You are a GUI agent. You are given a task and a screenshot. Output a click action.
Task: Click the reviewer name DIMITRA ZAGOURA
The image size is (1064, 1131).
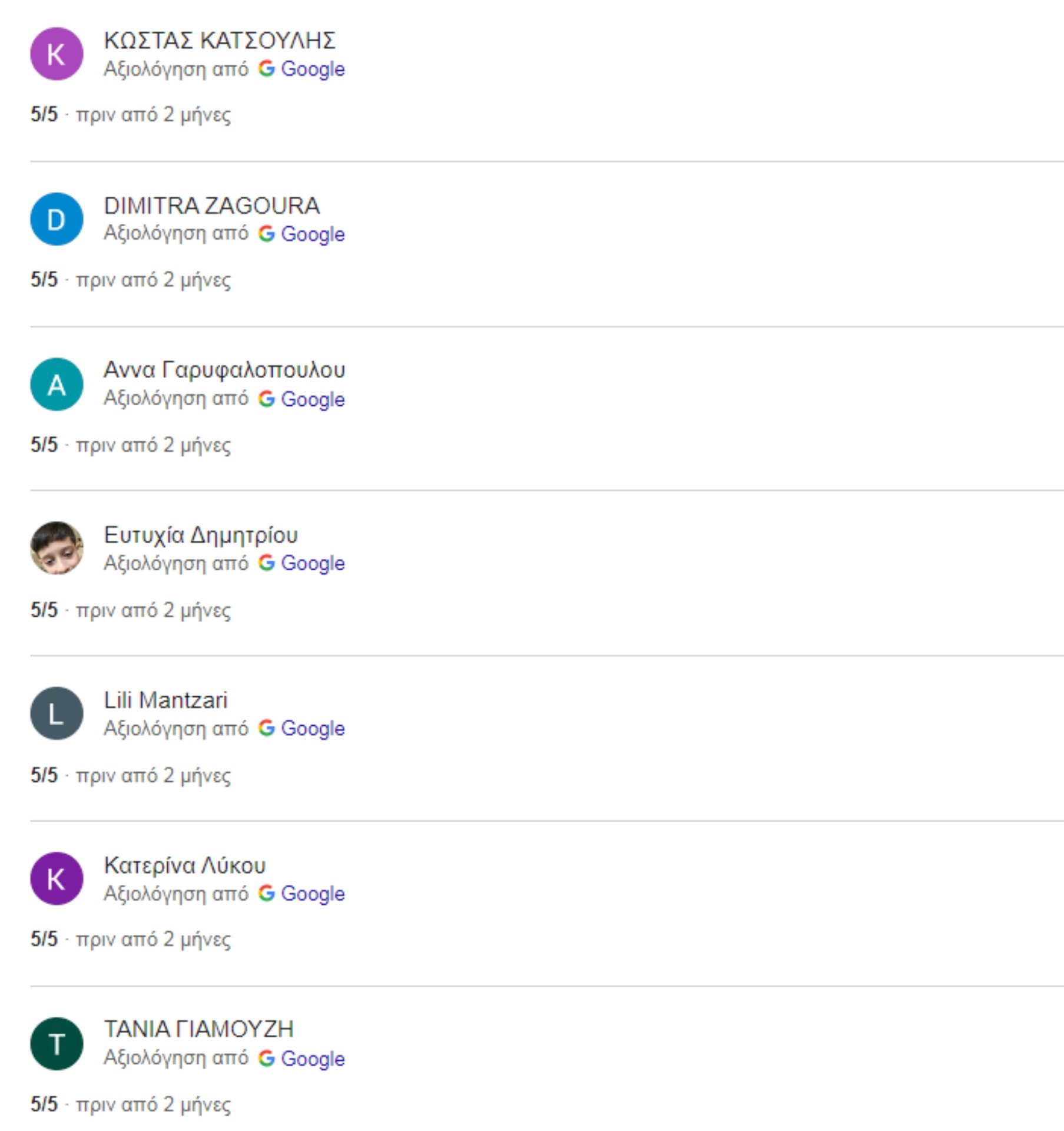212,206
